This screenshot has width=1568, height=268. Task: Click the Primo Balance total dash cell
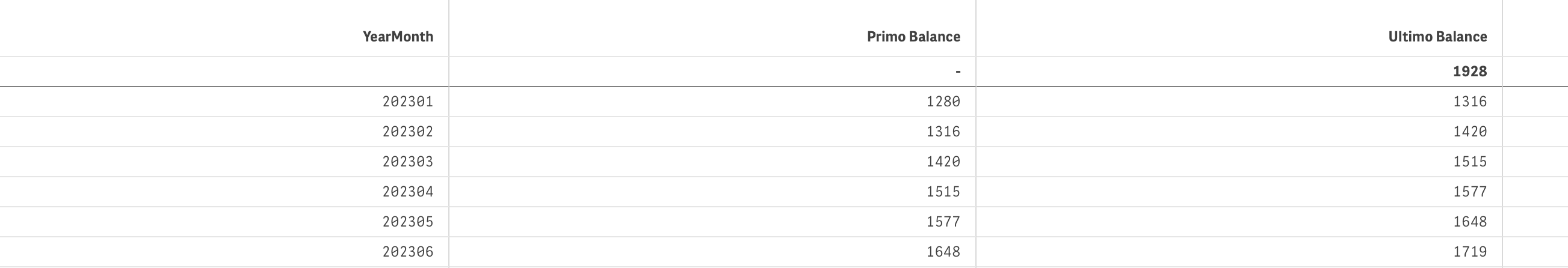[957, 72]
